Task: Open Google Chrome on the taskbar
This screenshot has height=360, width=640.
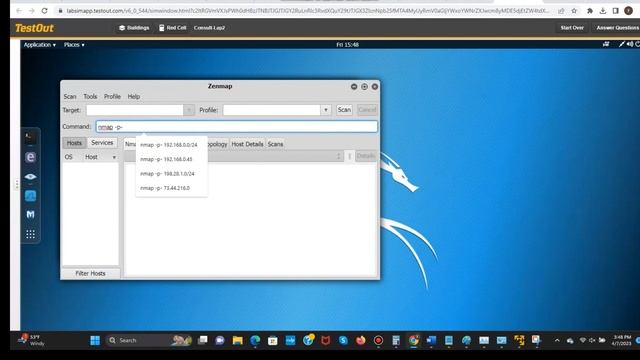Action: click(413, 340)
